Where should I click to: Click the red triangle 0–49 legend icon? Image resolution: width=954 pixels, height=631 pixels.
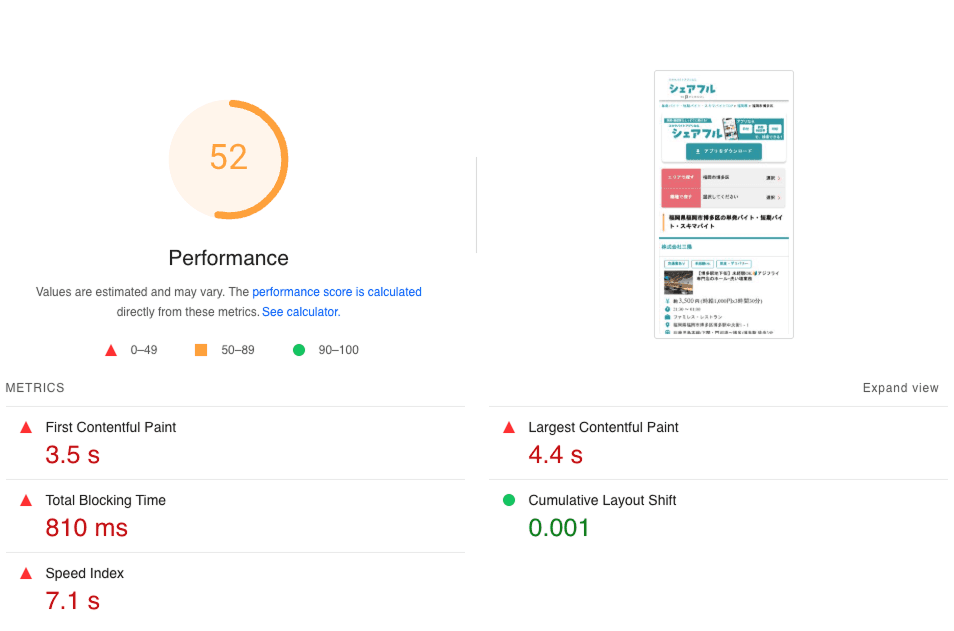point(111,350)
